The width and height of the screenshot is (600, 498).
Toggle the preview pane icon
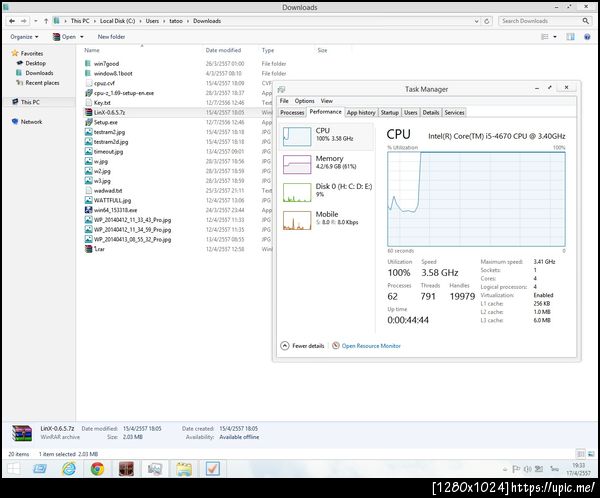pos(570,37)
